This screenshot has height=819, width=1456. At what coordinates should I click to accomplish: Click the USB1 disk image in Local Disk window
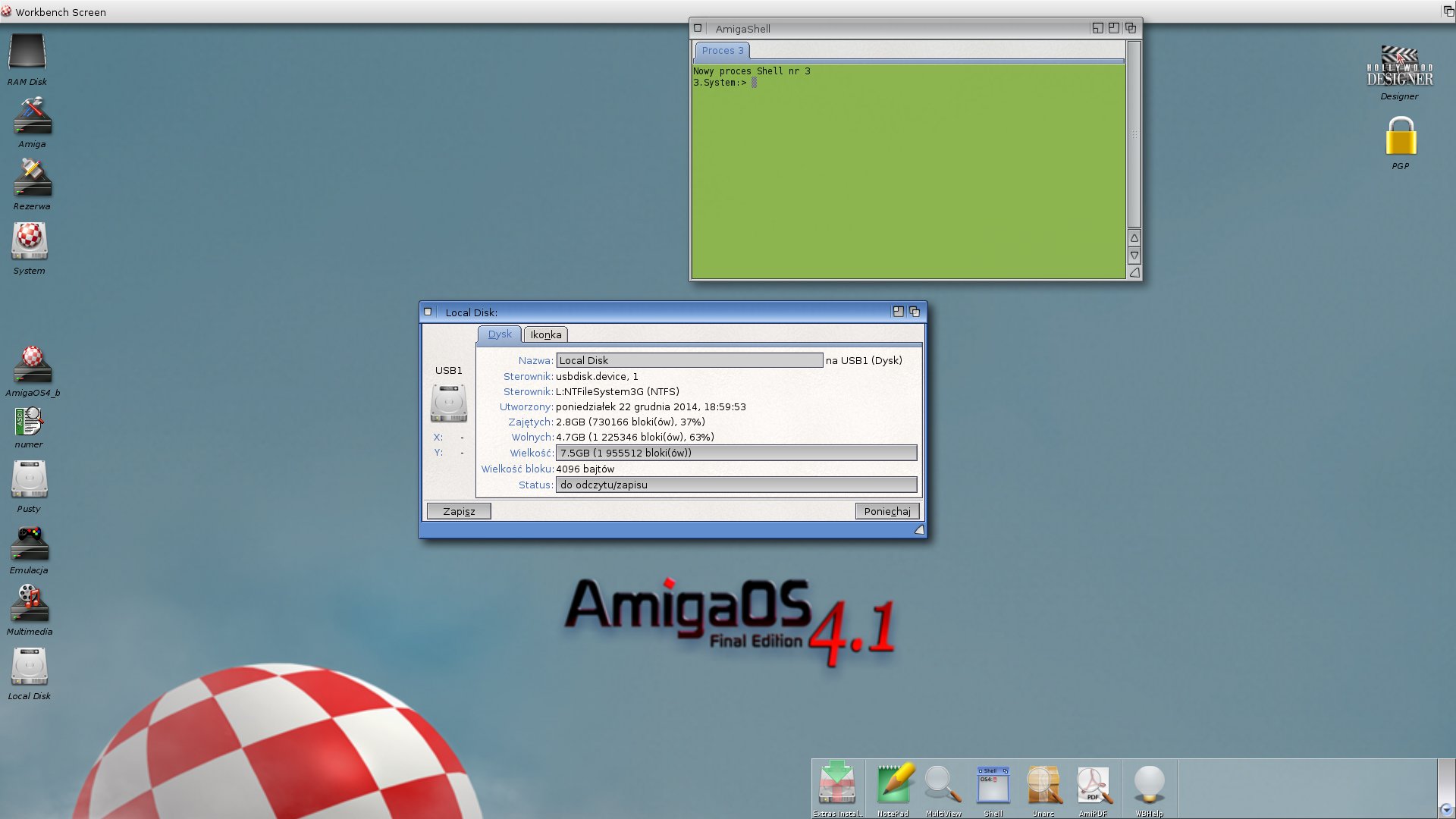[x=449, y=403]
